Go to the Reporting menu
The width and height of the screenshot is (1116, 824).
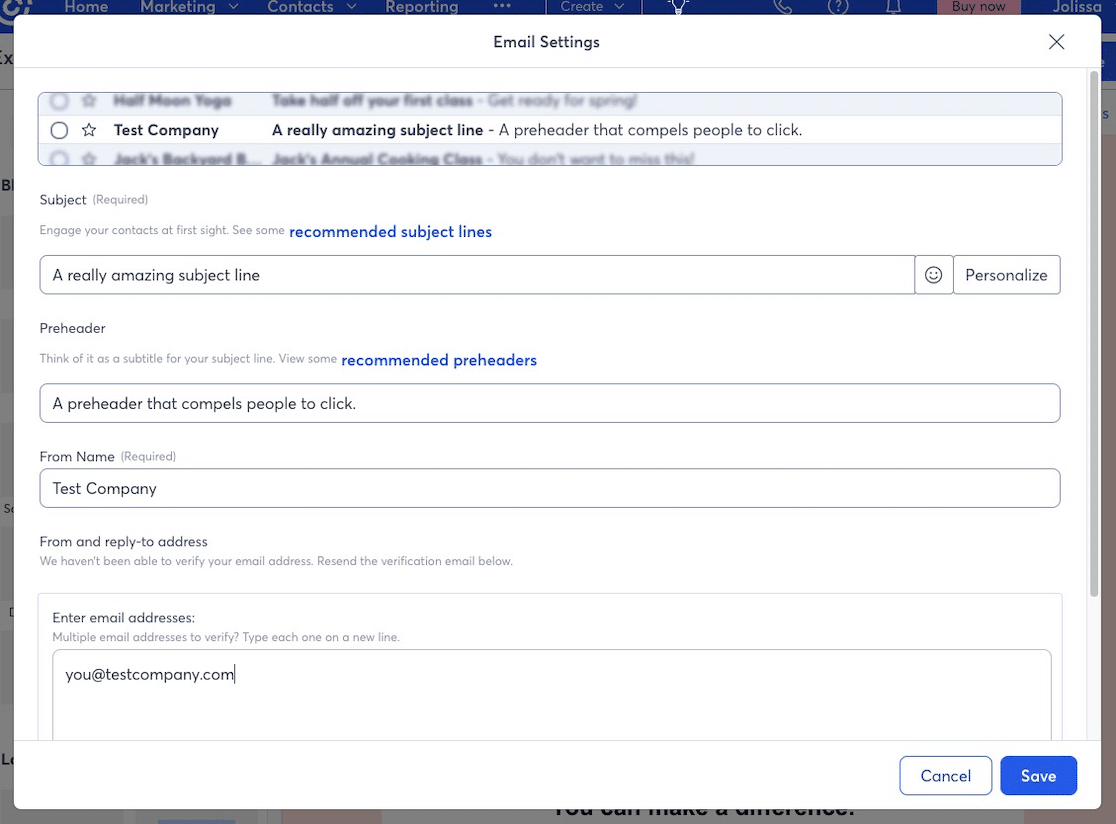click(421, 8)
